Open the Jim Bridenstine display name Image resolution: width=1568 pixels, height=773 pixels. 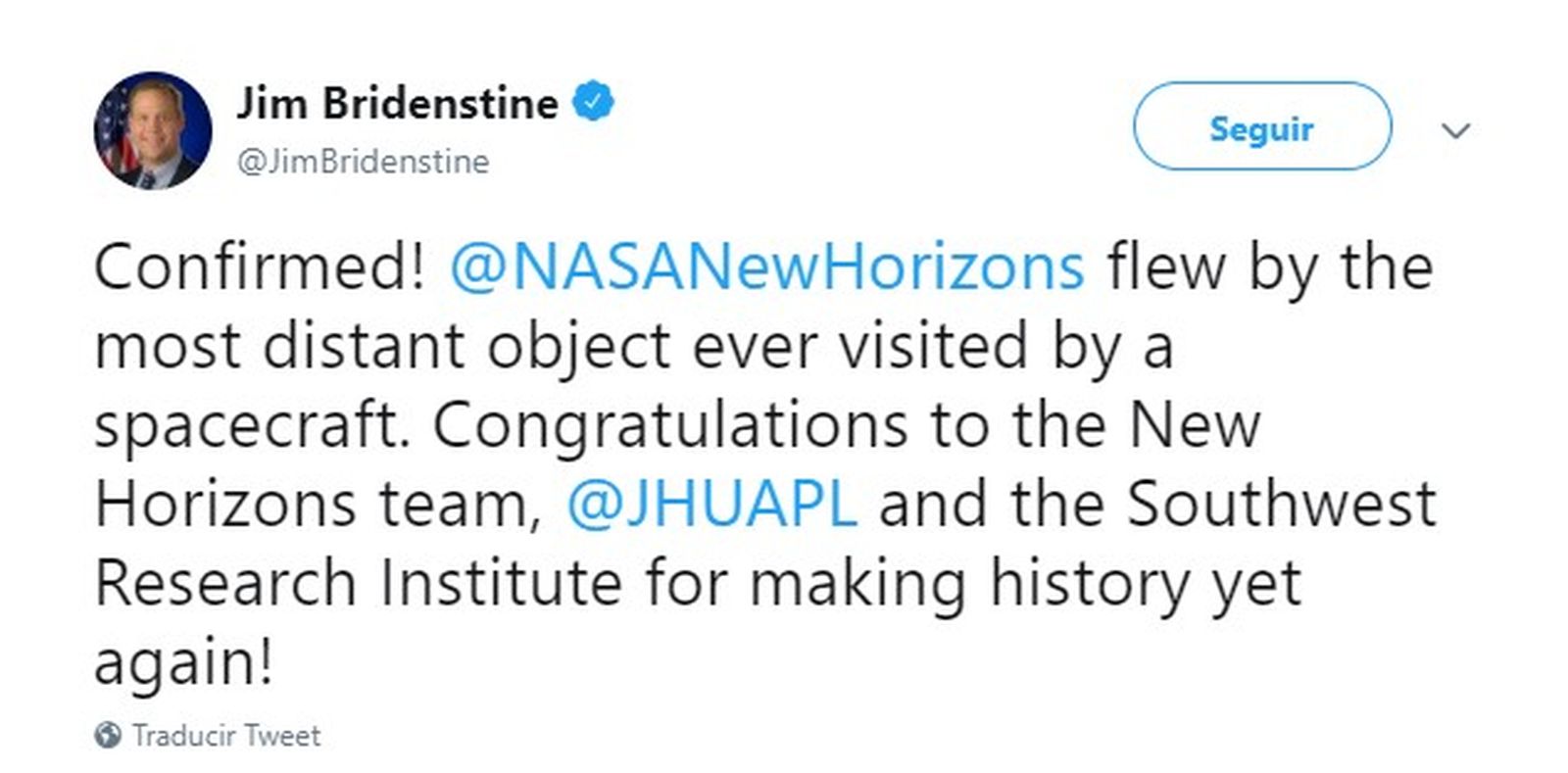tap(397, 104)
